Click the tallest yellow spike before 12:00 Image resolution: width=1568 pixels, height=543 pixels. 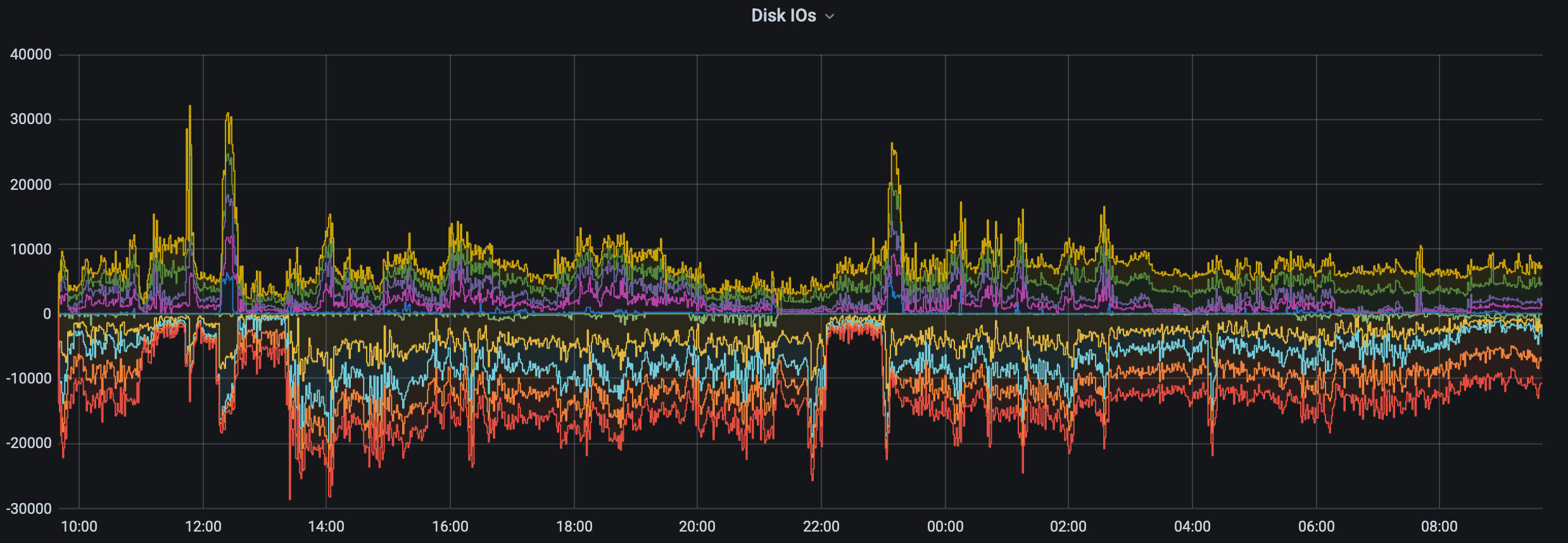click(x=190, y=107)
